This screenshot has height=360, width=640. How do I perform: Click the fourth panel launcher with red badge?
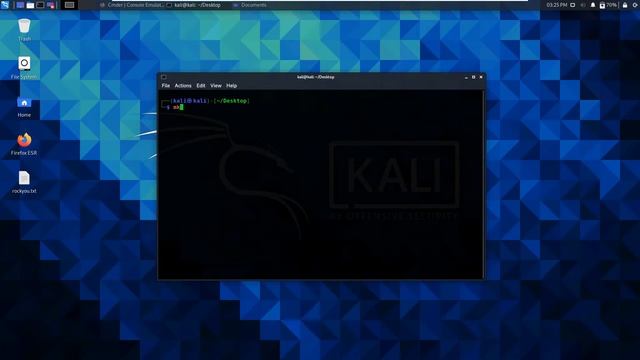click(x=51, y=5)
